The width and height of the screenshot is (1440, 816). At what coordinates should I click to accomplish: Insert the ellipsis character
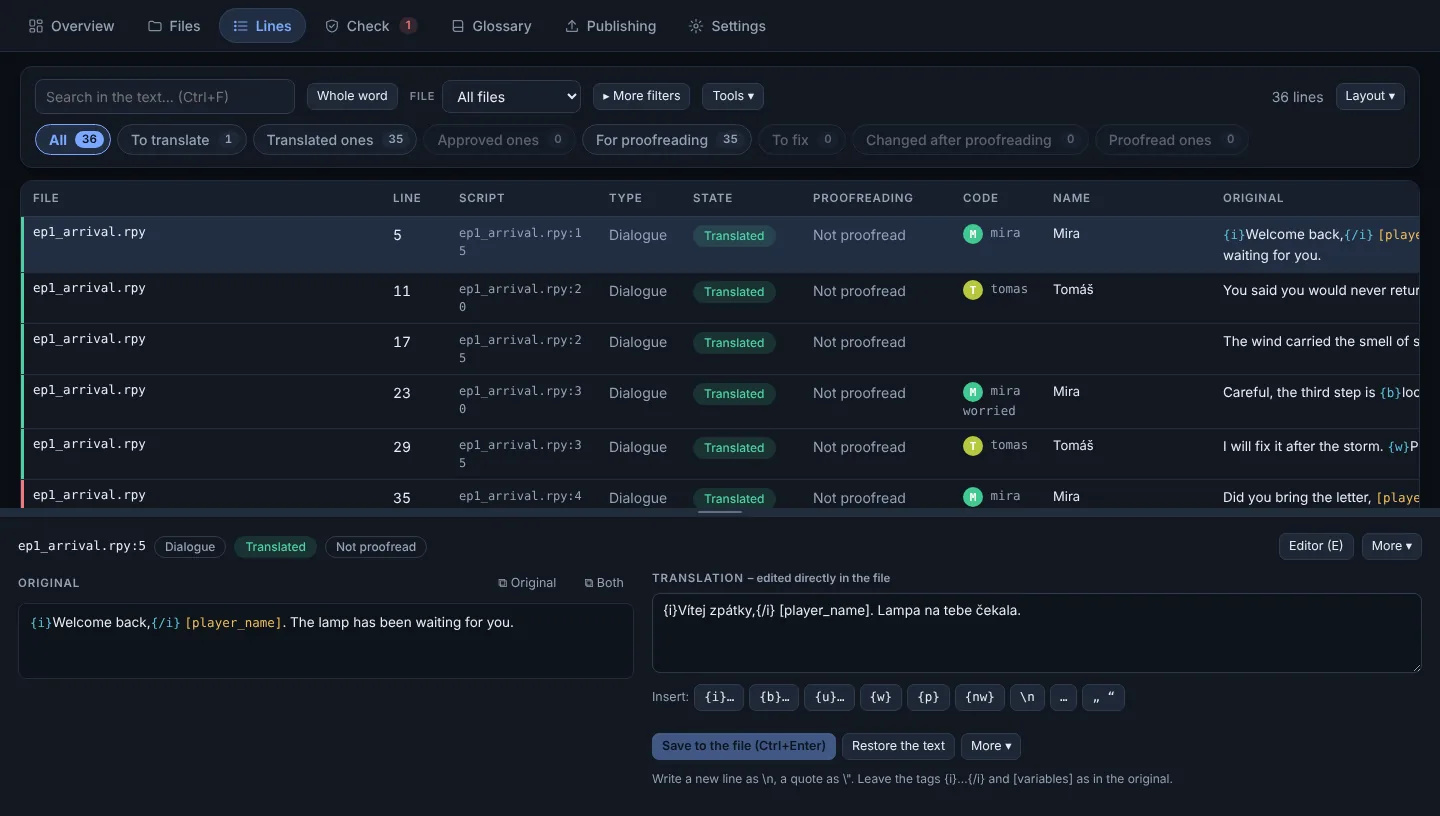click(x=1063, y=697)
